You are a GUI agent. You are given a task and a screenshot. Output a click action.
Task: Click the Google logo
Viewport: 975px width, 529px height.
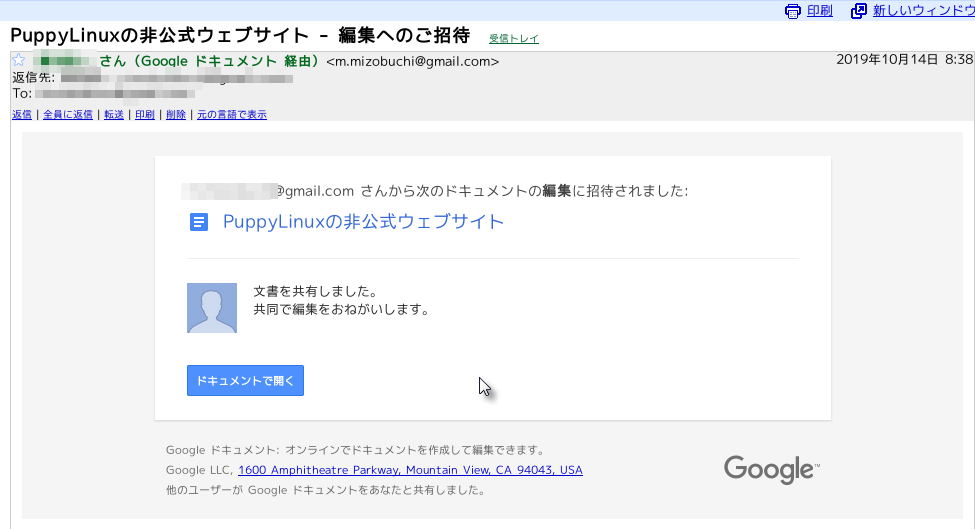point(772,469)
